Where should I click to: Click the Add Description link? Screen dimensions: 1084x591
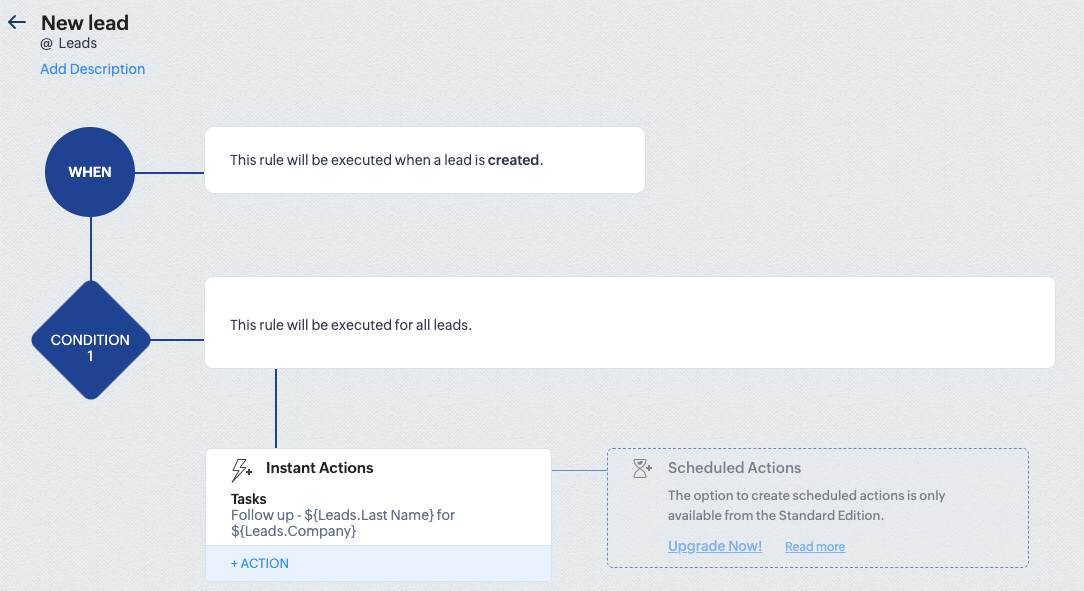92,69
